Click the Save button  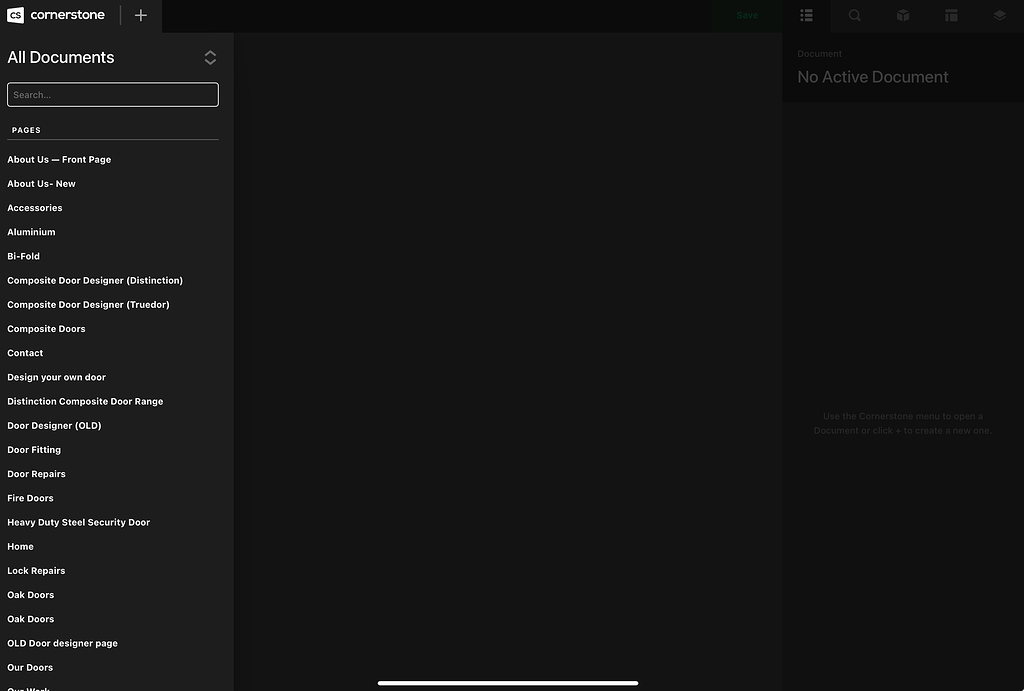[x=746, y=16]
